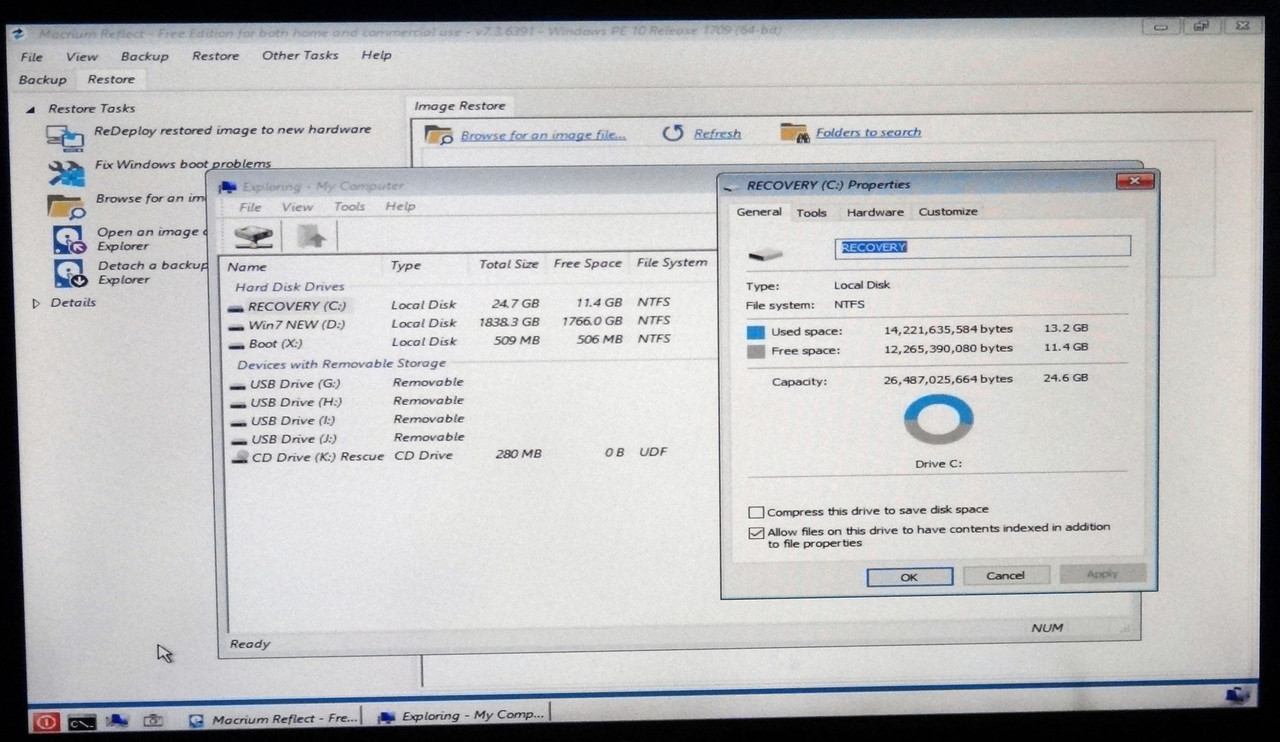Viewport: 1280px width, 742px height.
Task: Click the network computers icon on the taskbar
Action: point(117,720)
